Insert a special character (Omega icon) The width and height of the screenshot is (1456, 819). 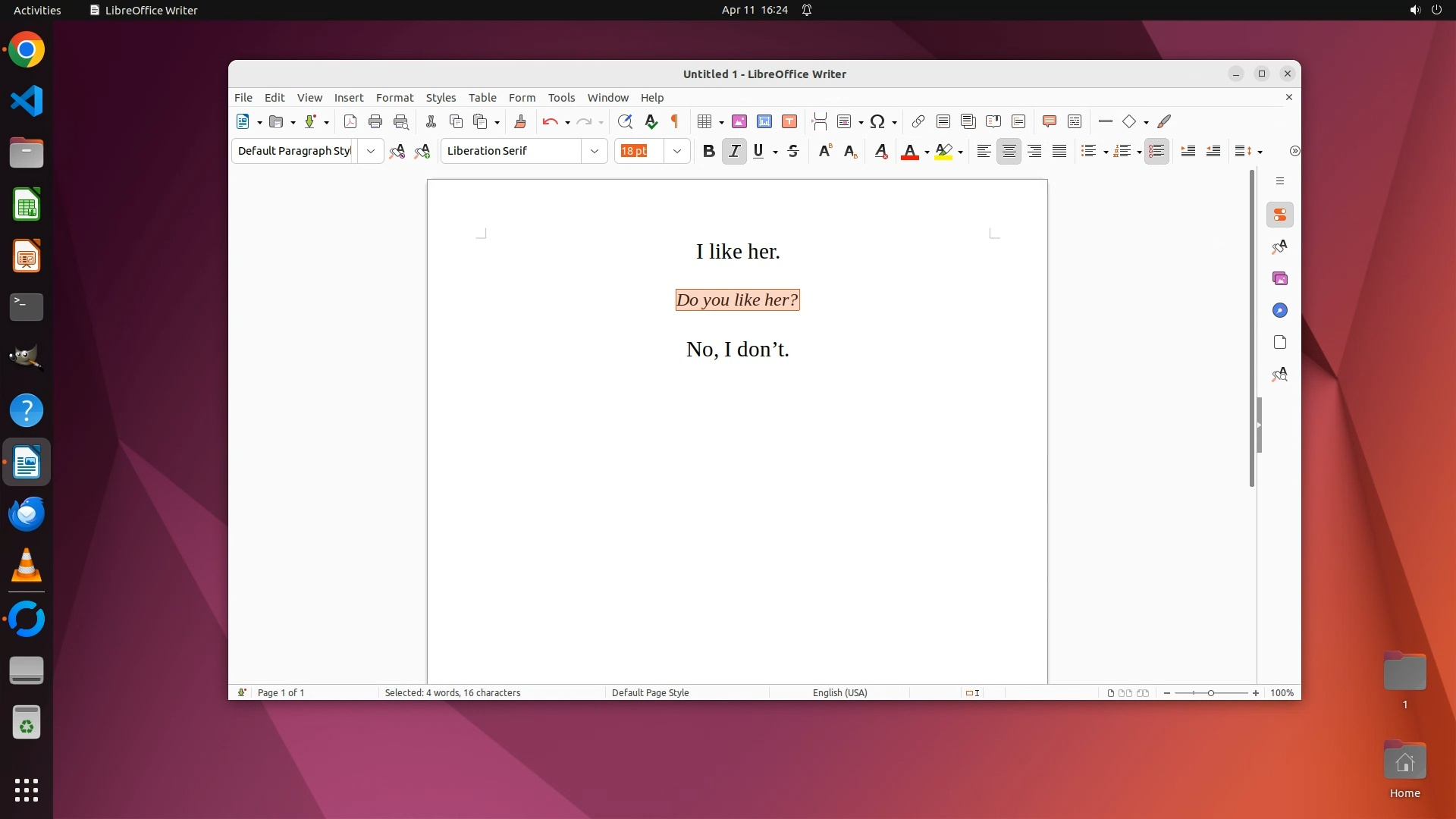pyautogui.click(x=877, y=121)
